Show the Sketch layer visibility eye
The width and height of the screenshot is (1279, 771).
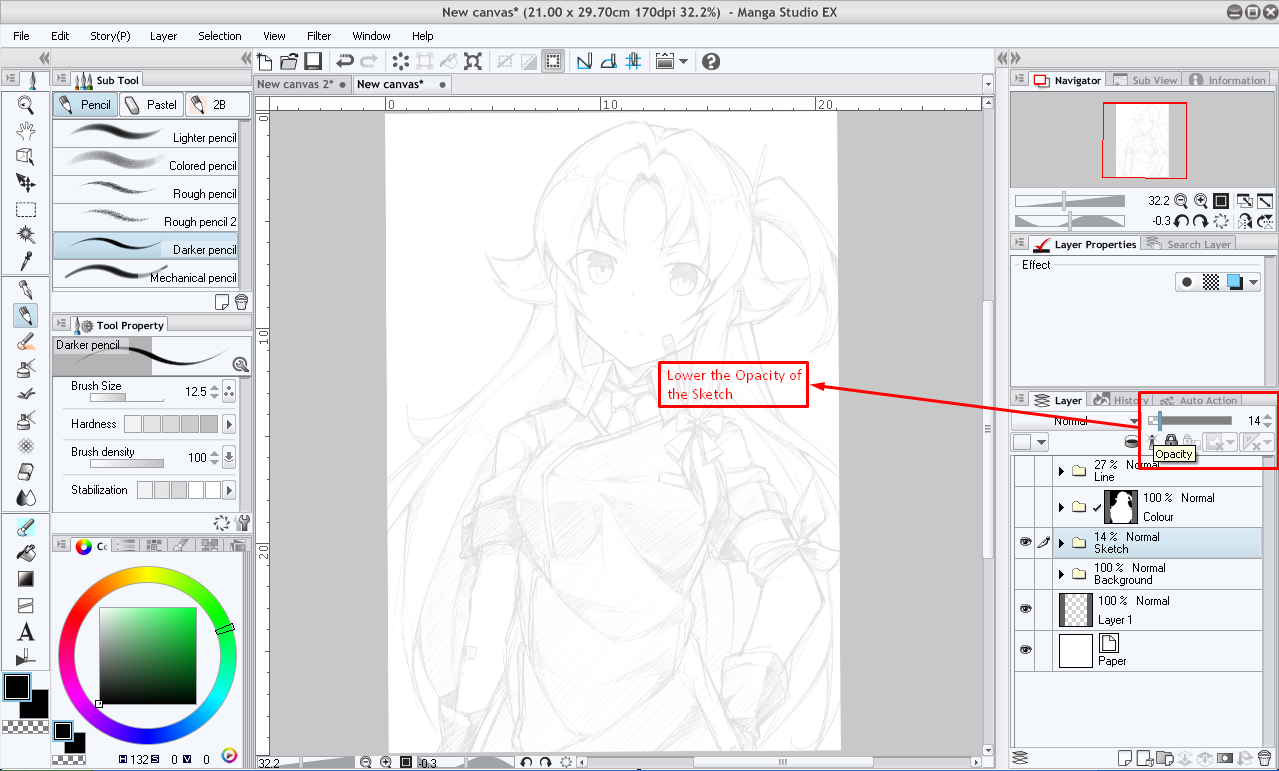coord(1024,542)
